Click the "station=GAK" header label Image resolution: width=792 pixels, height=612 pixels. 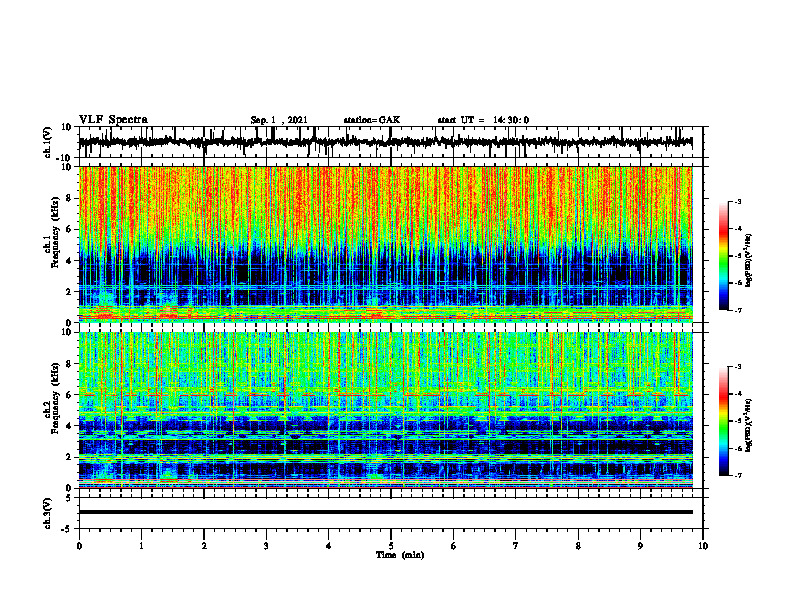(372, 120)
